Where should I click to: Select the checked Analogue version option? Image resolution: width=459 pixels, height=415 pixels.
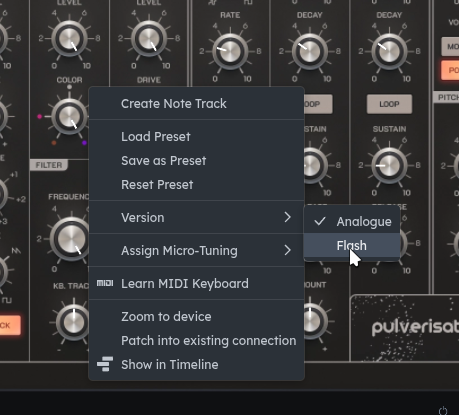pyautogui.click(x=352, y=222)
